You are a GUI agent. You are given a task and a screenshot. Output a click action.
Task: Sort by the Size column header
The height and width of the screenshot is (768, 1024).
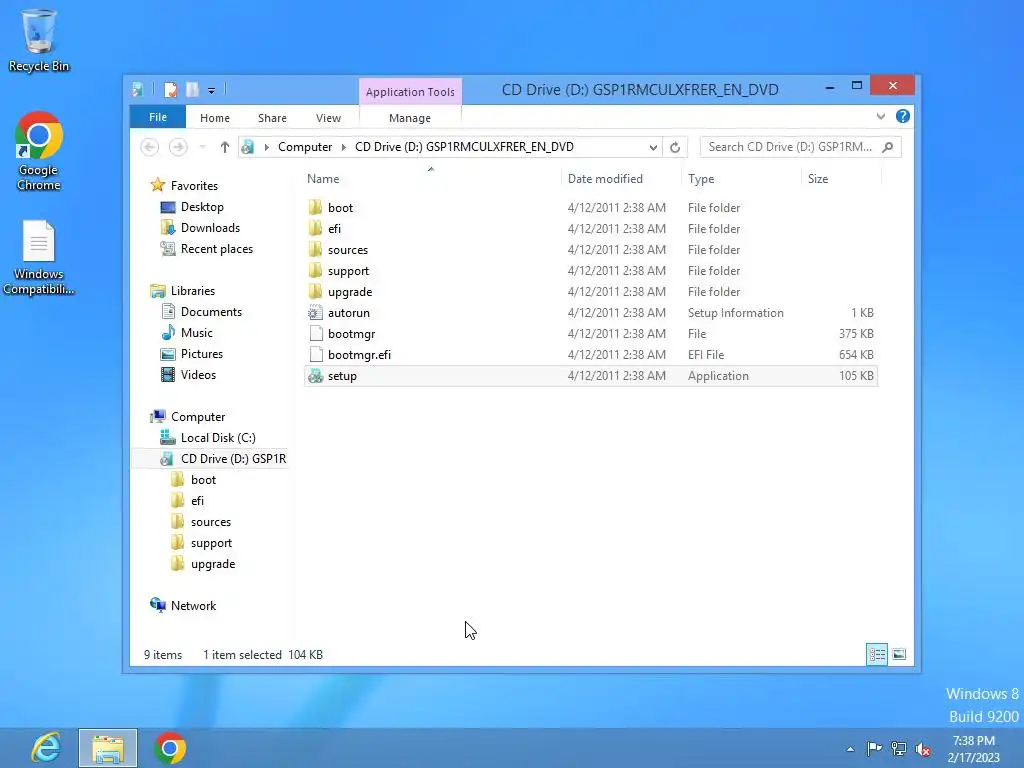pos(841,178)
